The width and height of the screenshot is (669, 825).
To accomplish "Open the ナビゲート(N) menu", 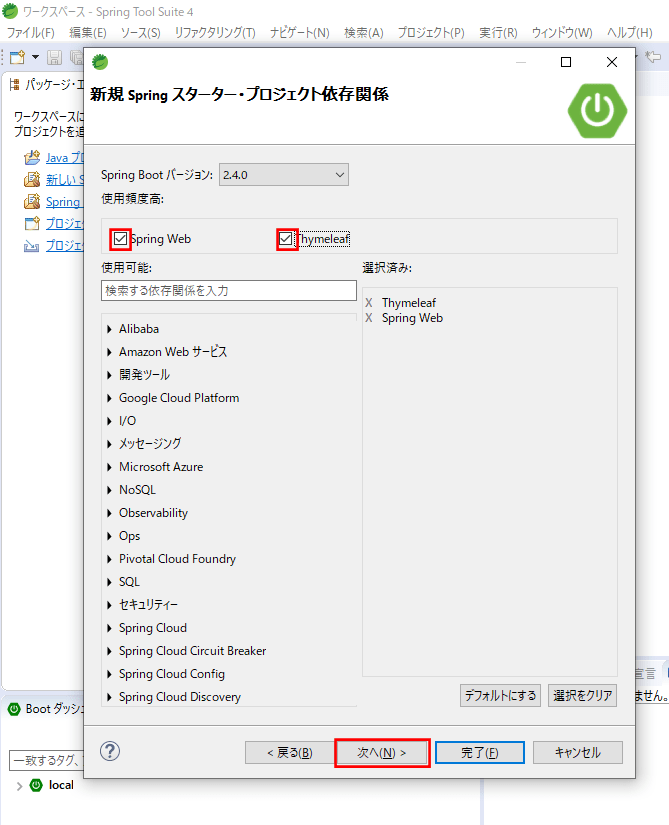I will [300, 33].
